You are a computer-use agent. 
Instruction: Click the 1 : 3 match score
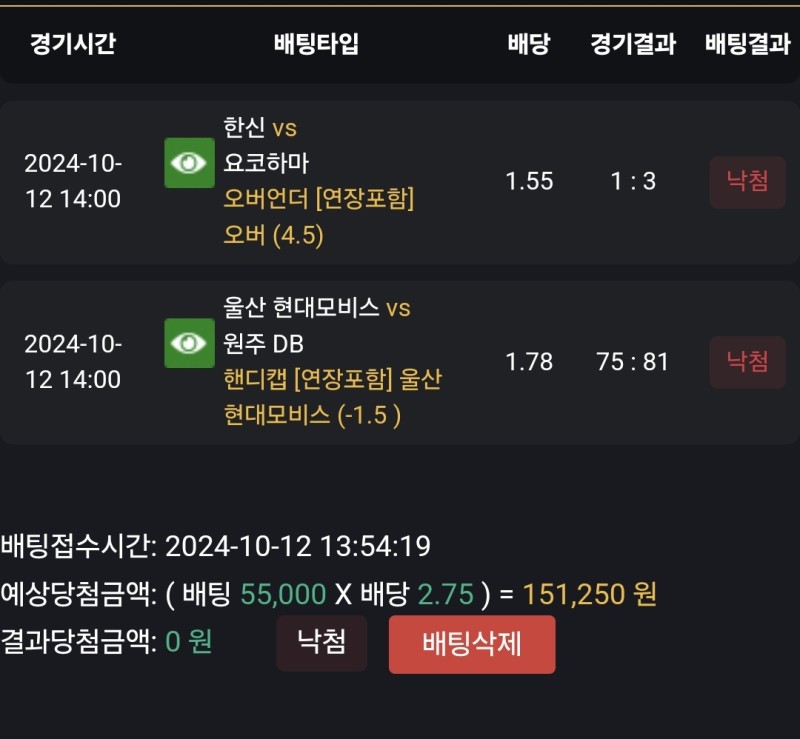click(633, 181)
